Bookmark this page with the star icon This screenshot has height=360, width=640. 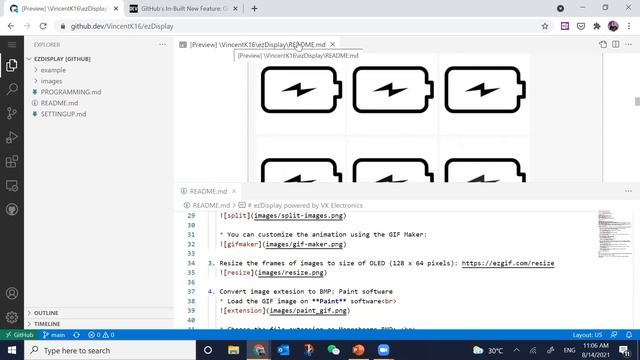coord(545,26)
